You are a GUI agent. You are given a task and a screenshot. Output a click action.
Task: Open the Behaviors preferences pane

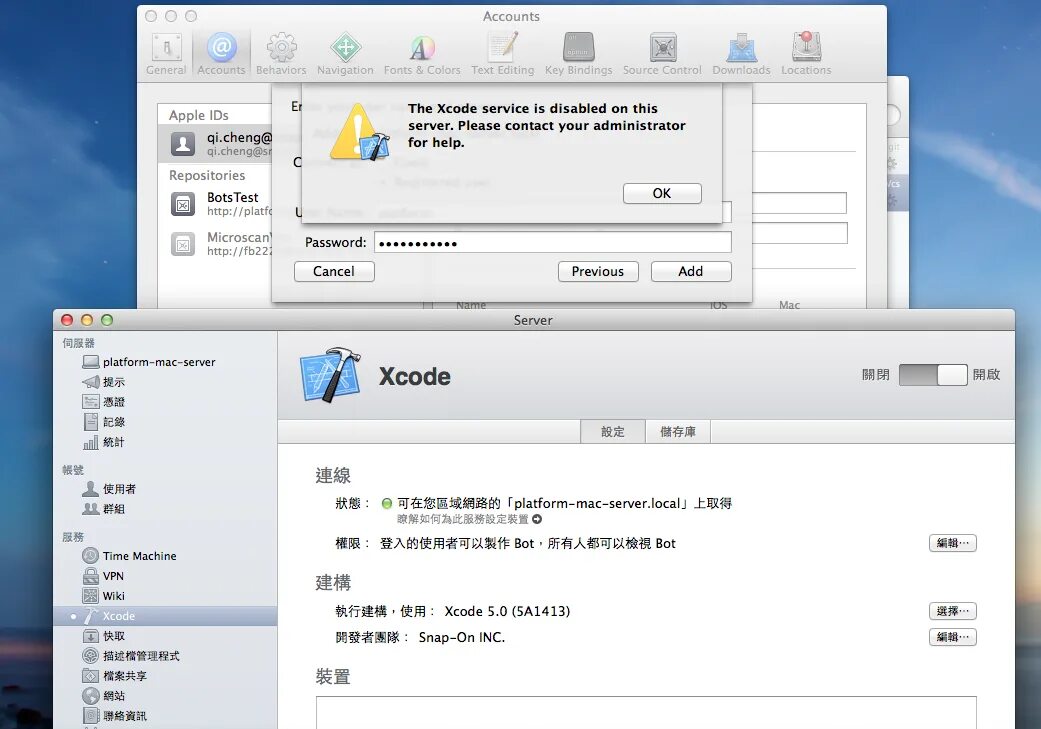pos(281,54)
